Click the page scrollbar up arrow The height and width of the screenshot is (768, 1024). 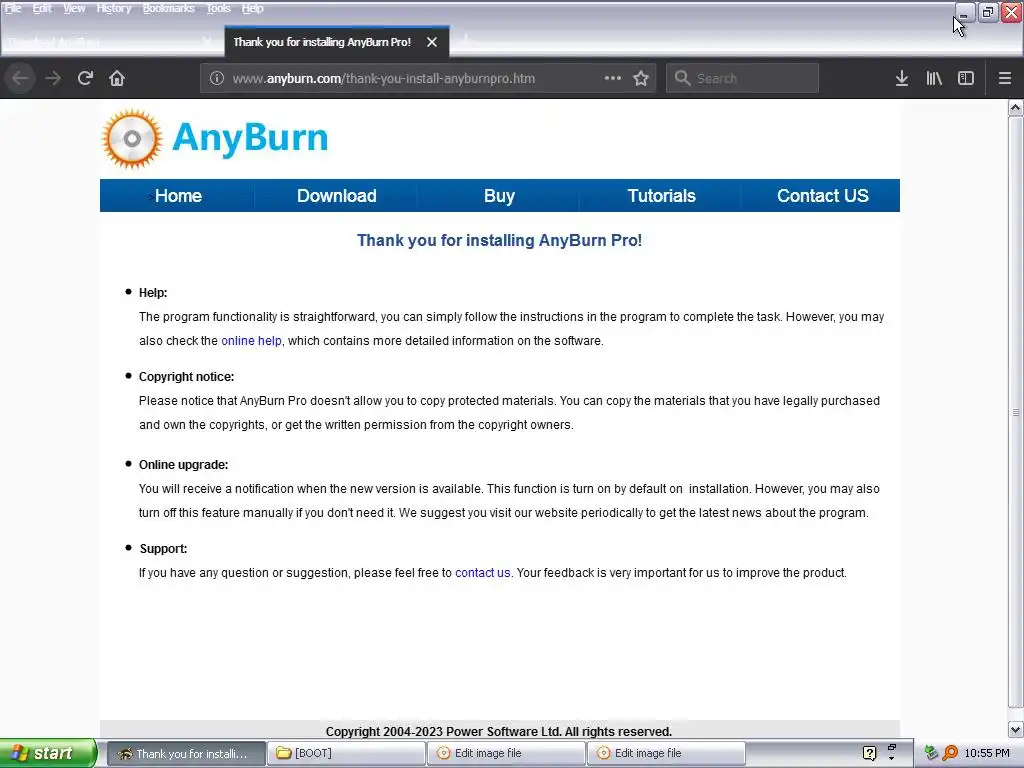click(1016, 108)
